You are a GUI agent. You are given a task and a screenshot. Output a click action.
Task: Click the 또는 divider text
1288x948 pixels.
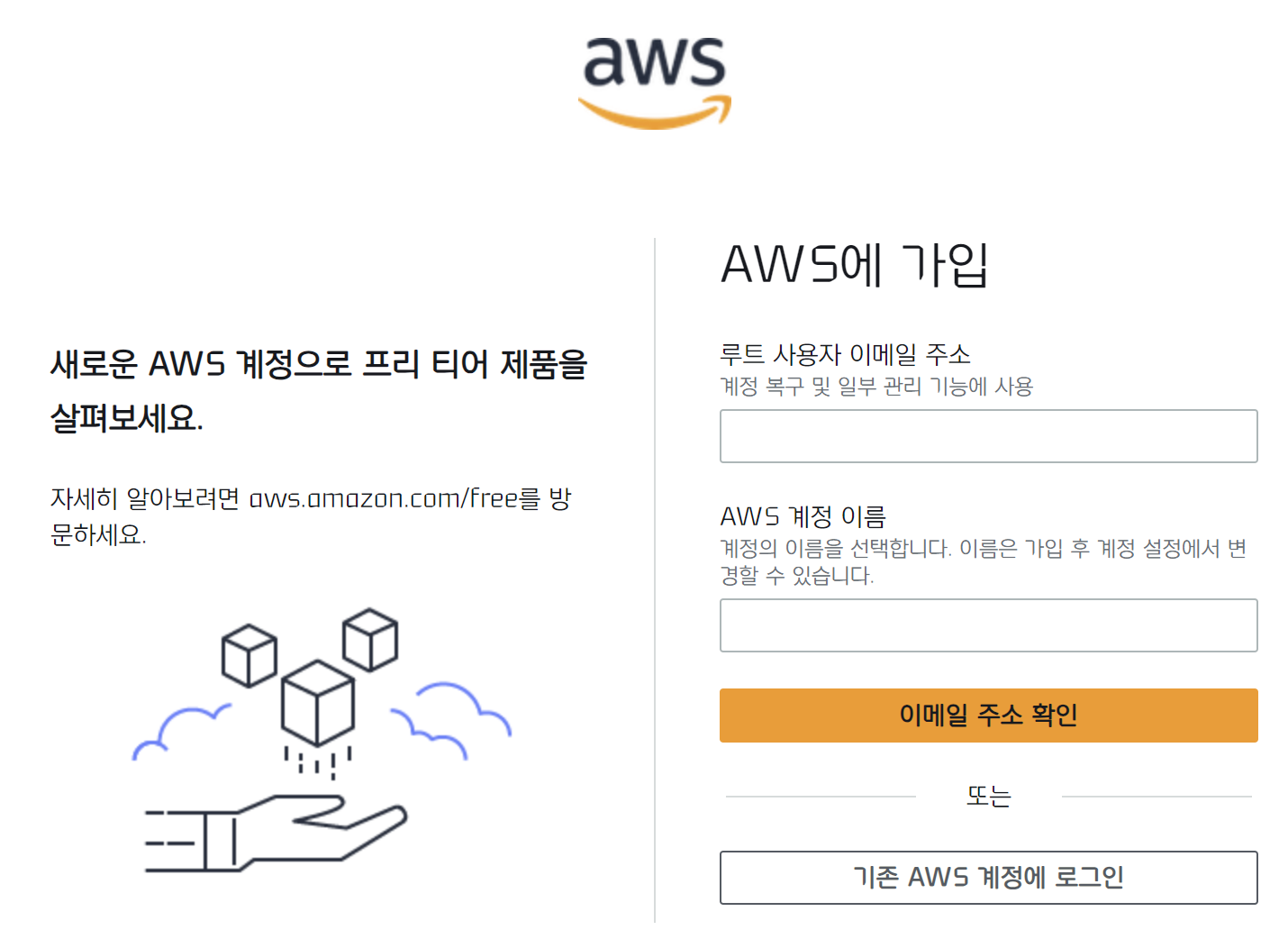pos(988,797)
